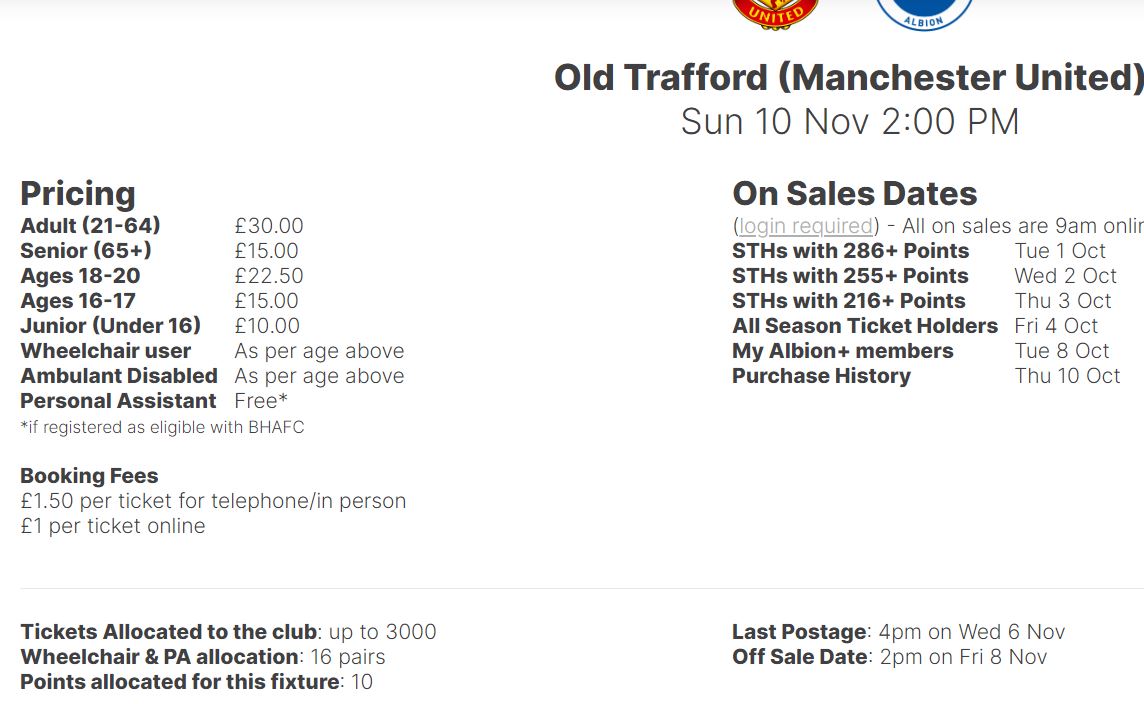This screenshot has height=704, width=1144.
Task: Click the Purchase History label
Action: (822, 376)
